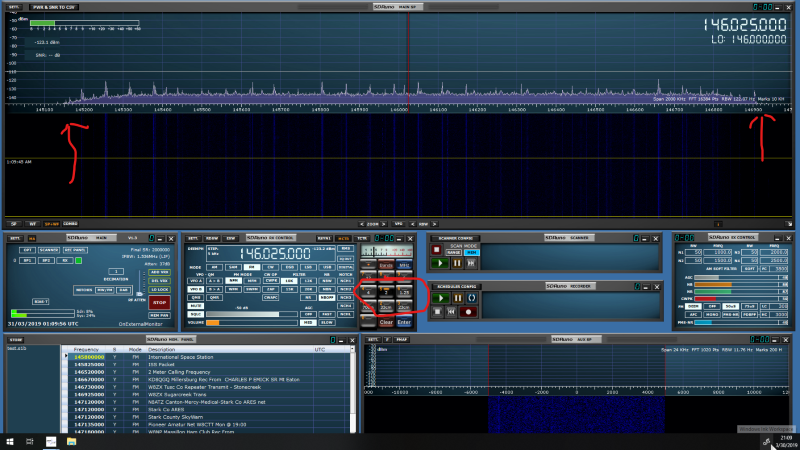Image resolution: width=800 pixels, height=450 pixels.
Task: Adjust NB slider in EX Control
Action: [x=736, y=285]
